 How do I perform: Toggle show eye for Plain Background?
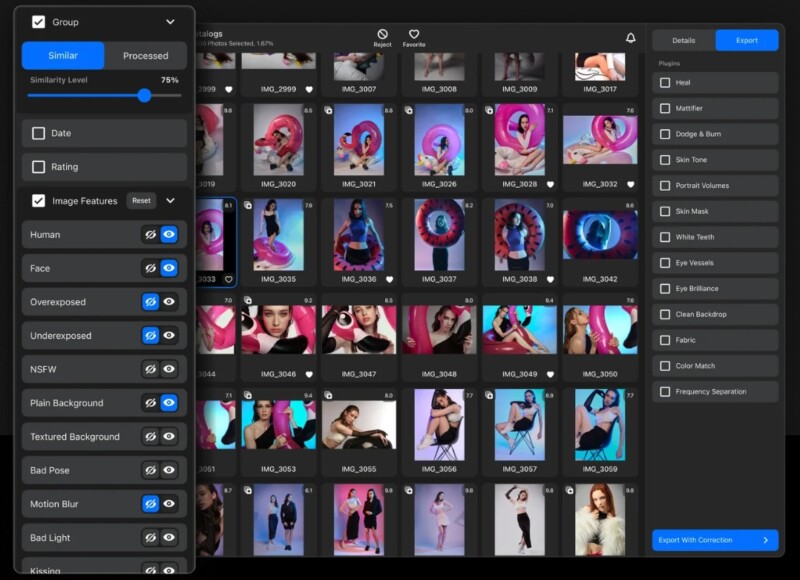[x=169, y=403]
